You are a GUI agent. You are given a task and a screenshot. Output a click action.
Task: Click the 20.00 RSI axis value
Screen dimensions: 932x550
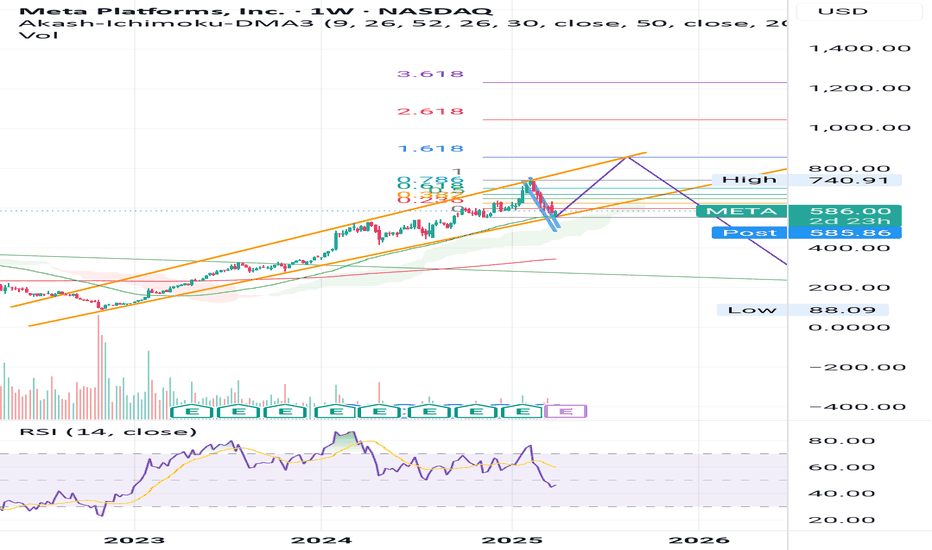[x=842, y=520]
